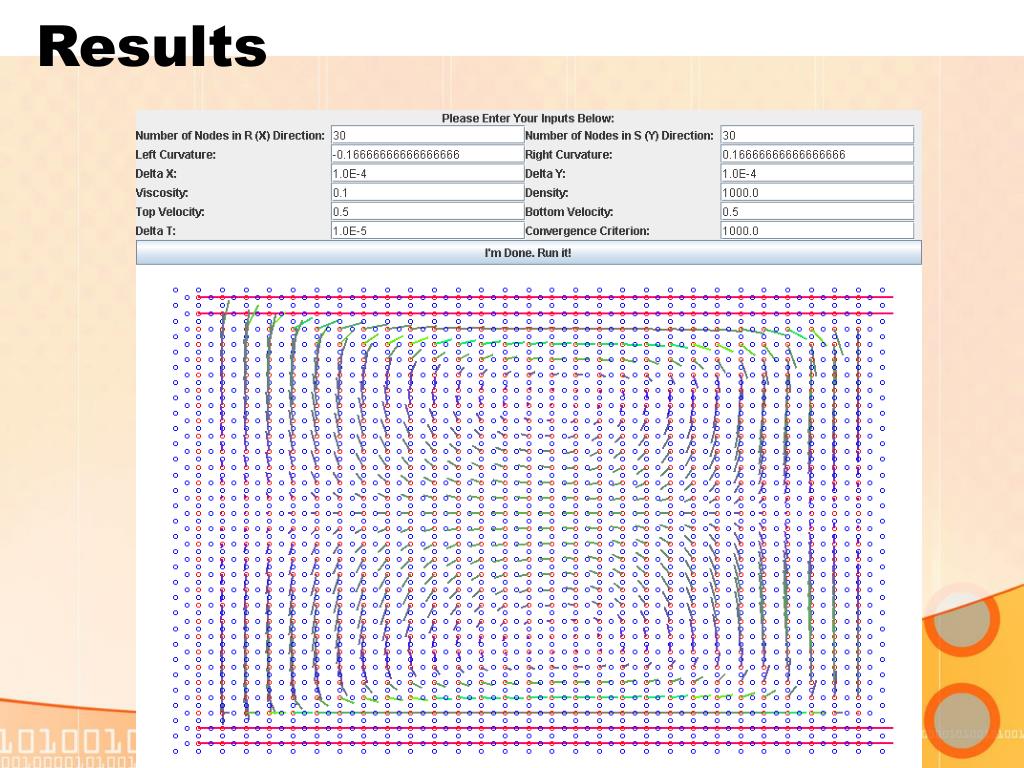Click the 'Delta Y:' label

pos(545,174)
